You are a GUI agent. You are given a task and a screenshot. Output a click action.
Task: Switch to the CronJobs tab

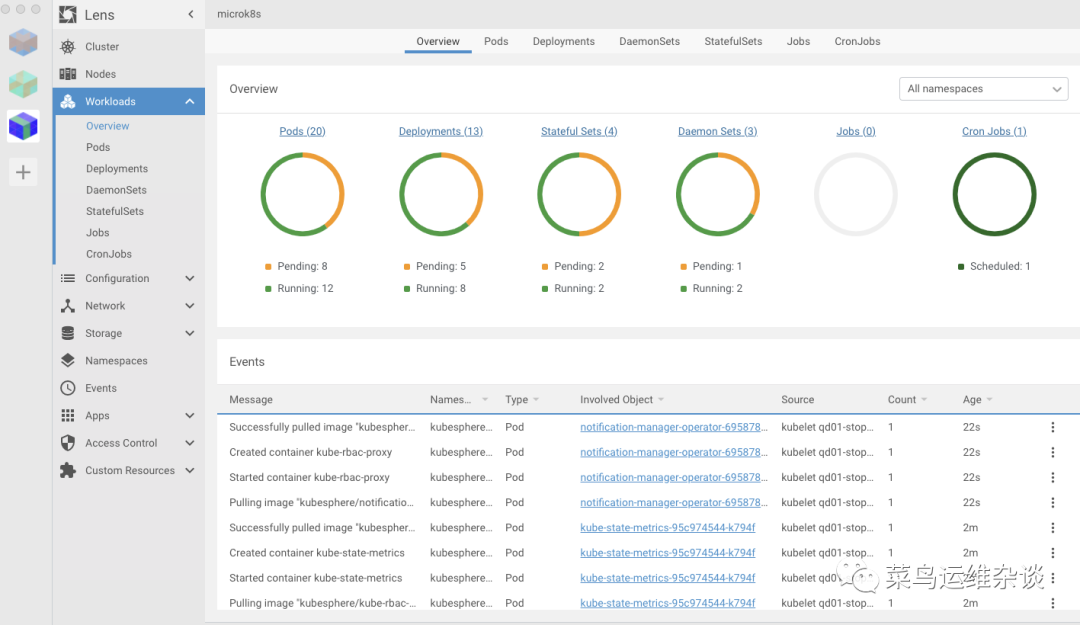coord(857,42)
